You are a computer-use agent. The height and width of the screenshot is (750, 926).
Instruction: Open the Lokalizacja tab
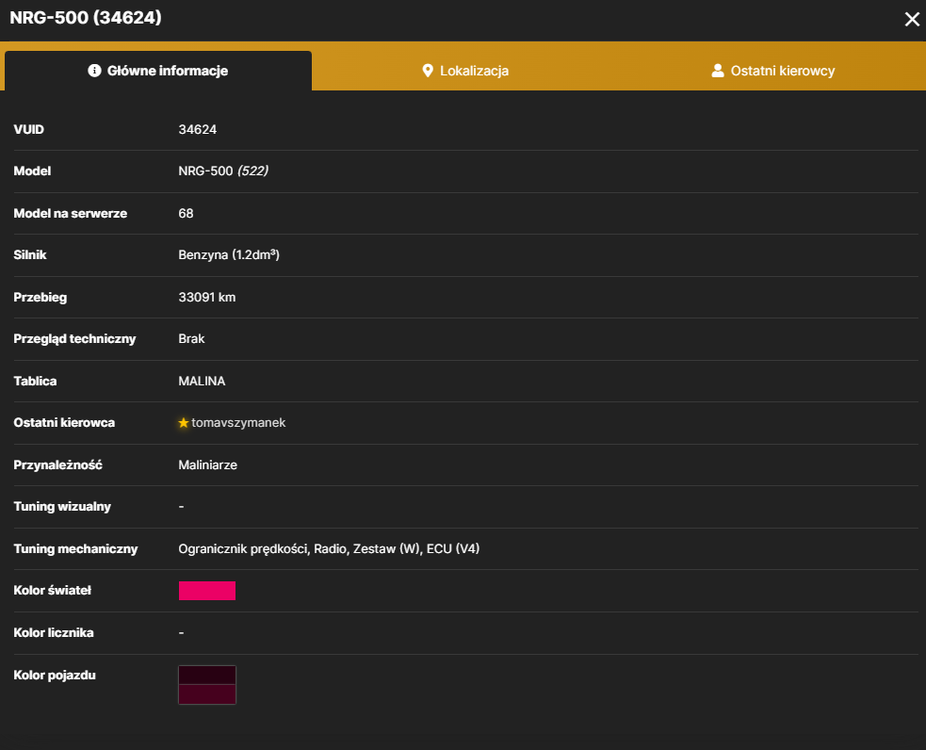465,71
